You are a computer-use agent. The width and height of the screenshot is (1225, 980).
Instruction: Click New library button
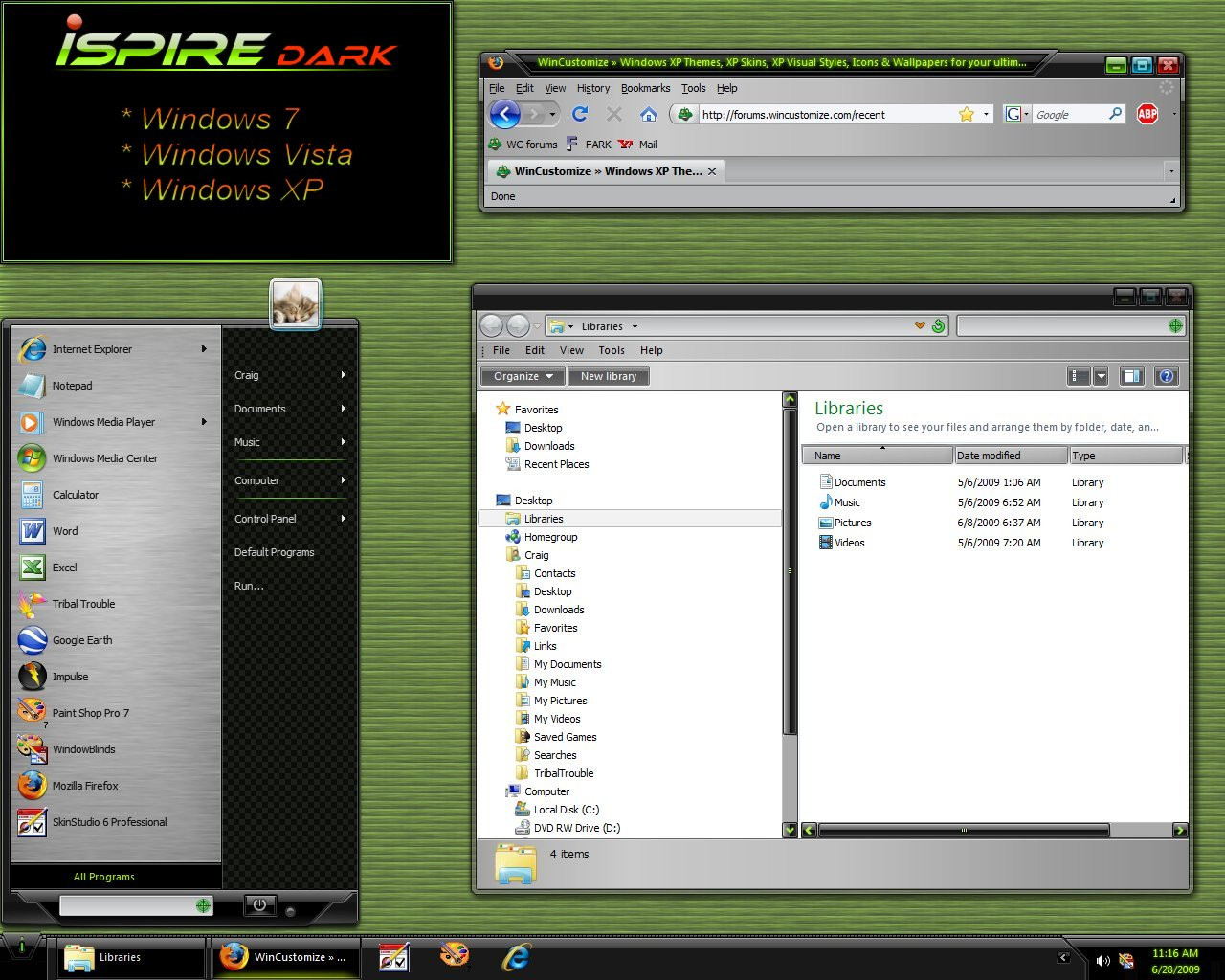609,376
